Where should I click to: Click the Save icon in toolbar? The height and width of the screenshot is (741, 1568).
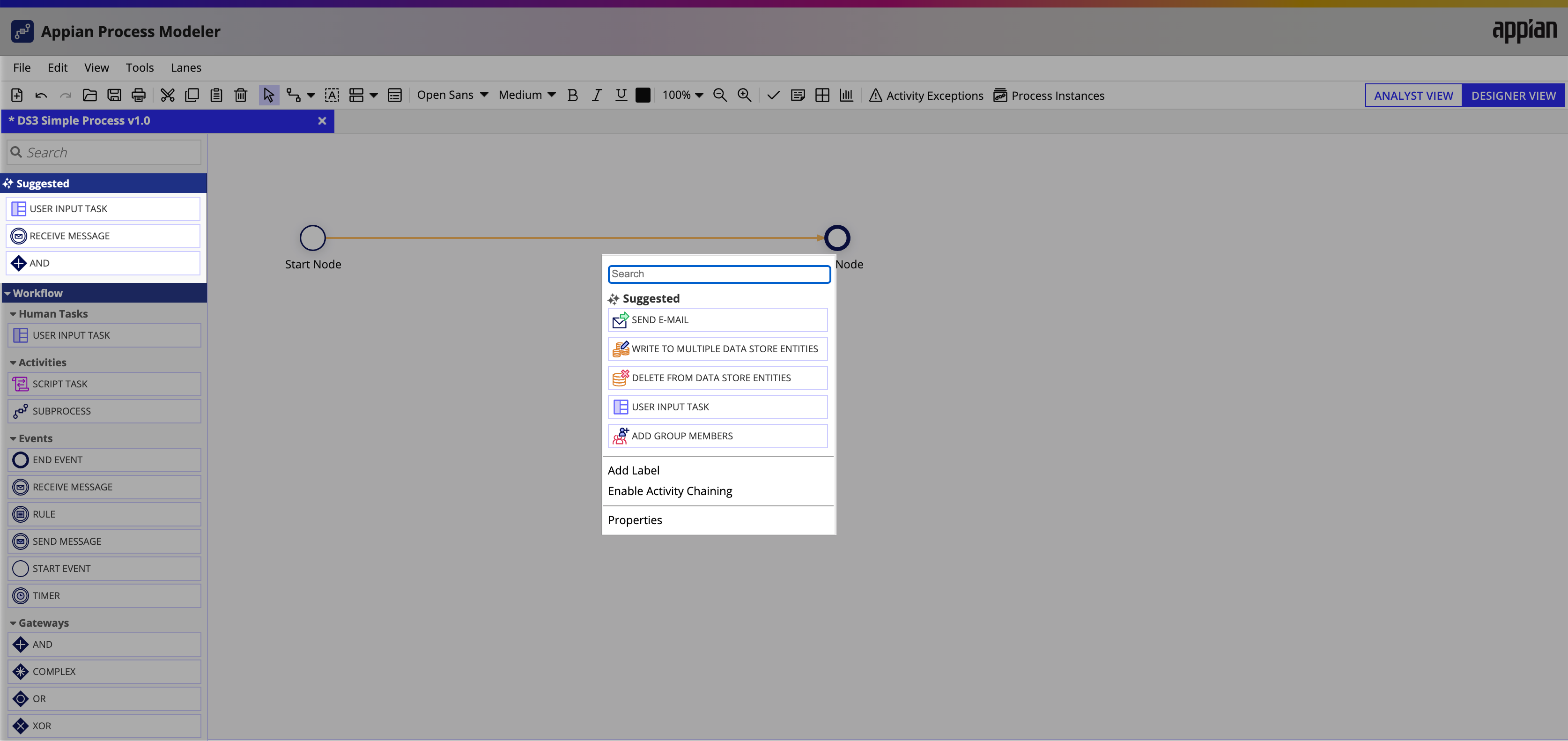point(114,95)
